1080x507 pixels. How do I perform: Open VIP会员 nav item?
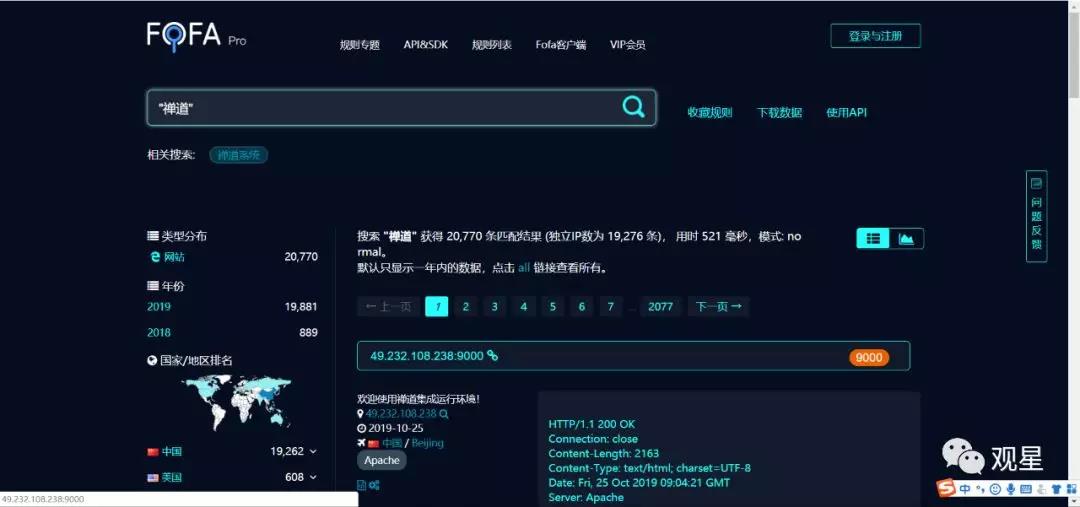point(627,45)
